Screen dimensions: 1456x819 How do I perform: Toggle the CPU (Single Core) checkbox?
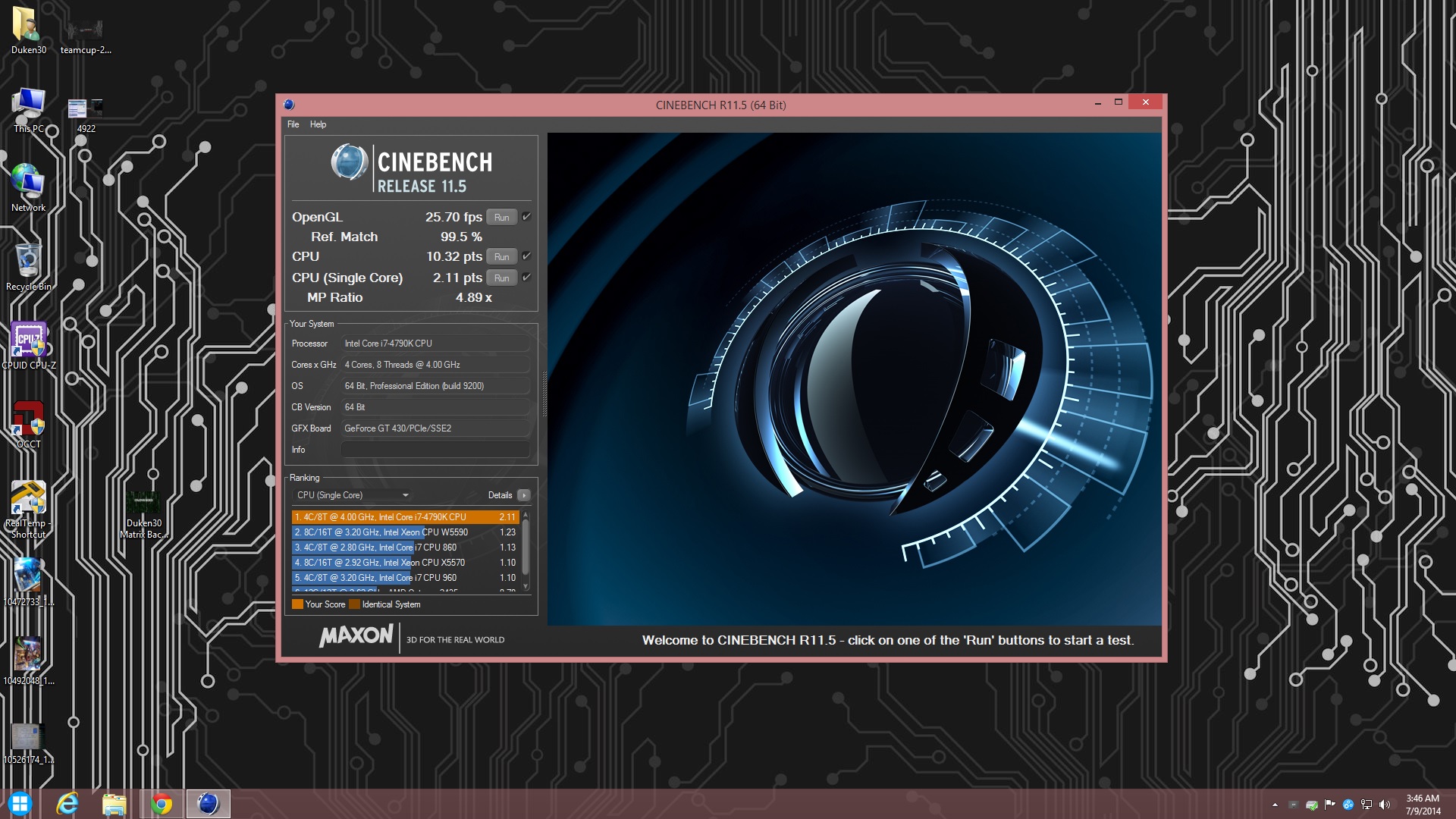tap(526, 278)
